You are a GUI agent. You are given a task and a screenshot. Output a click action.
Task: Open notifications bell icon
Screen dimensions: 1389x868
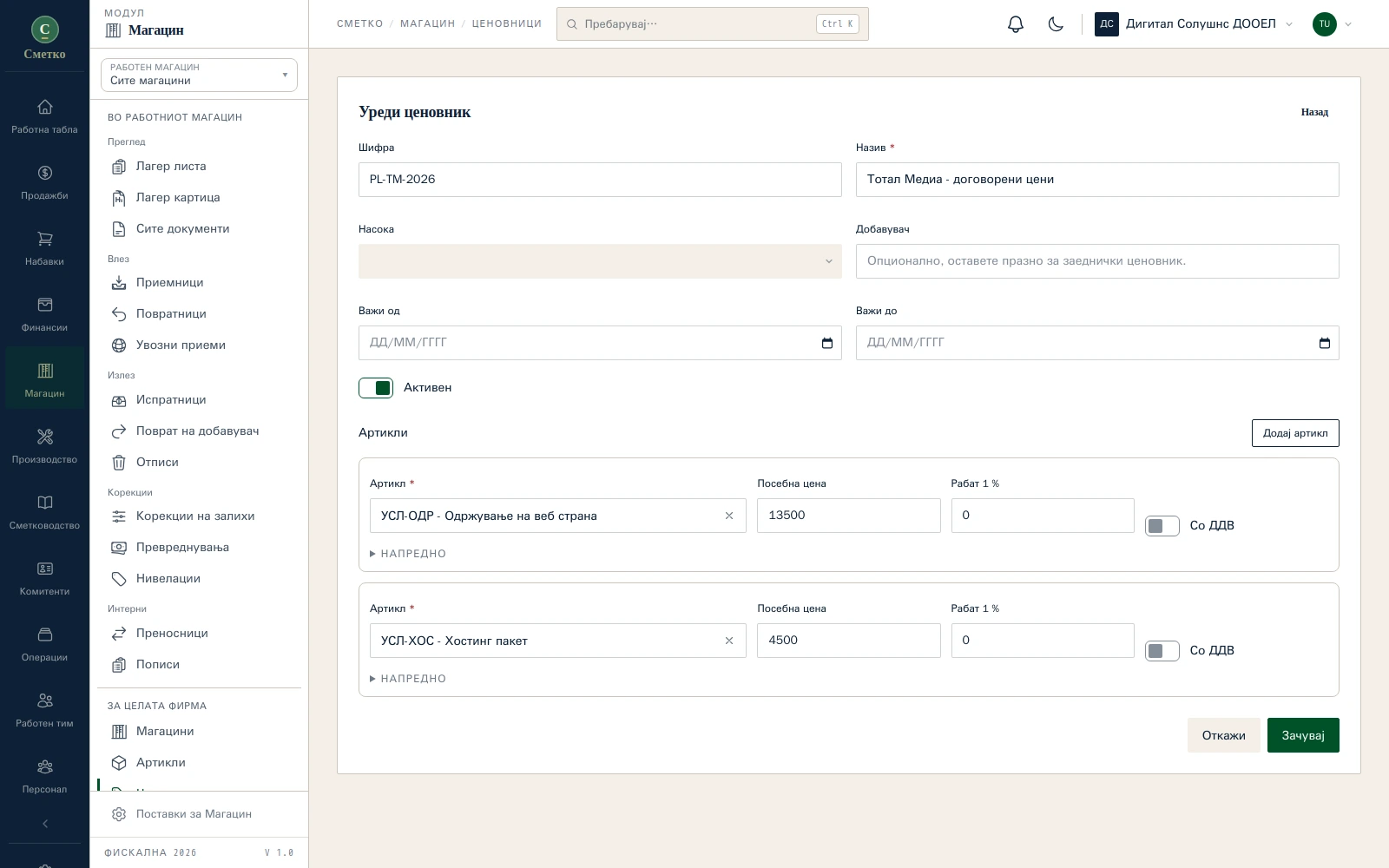[x=1015, y=24]
